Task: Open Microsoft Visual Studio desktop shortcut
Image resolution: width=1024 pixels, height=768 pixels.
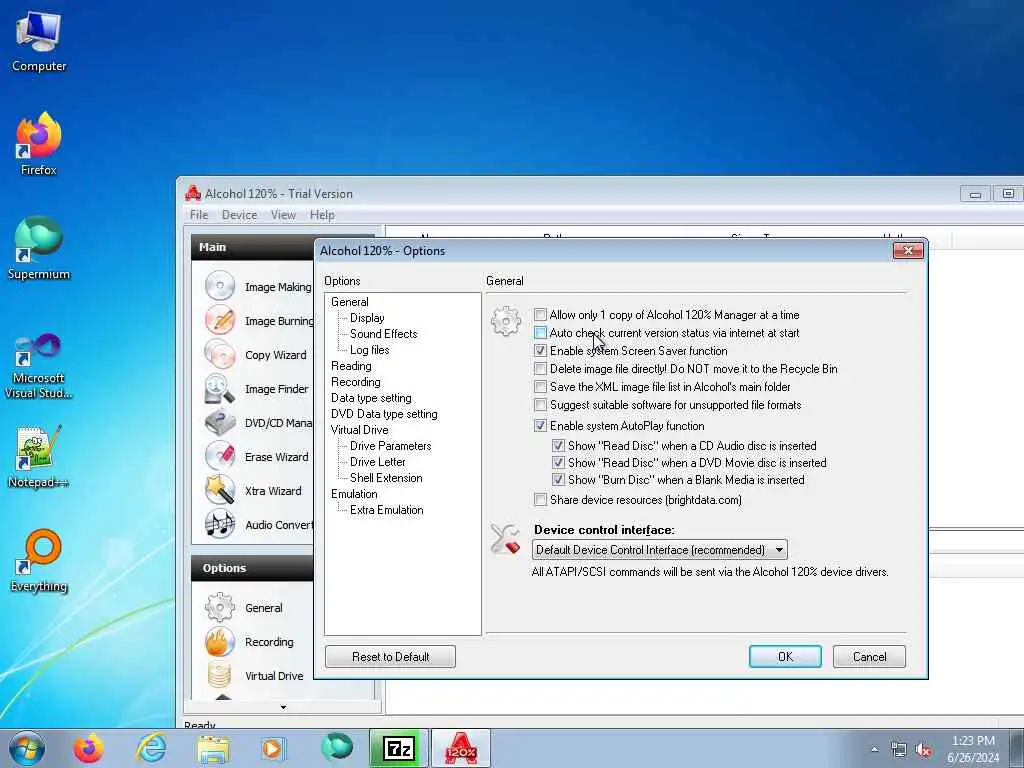Action: click(39, 366)
